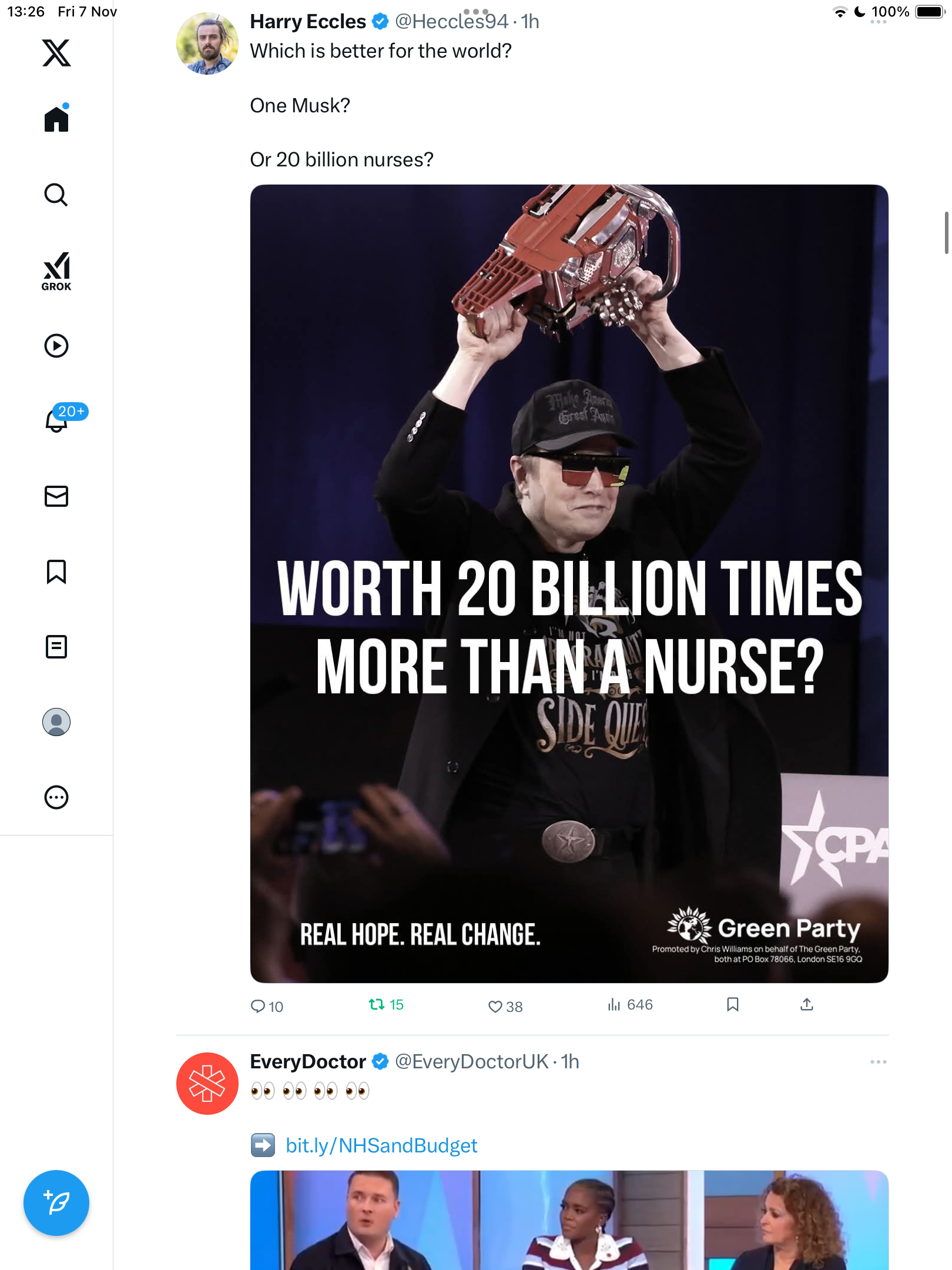Open the share menu on Harry's post

point(807,1005)
